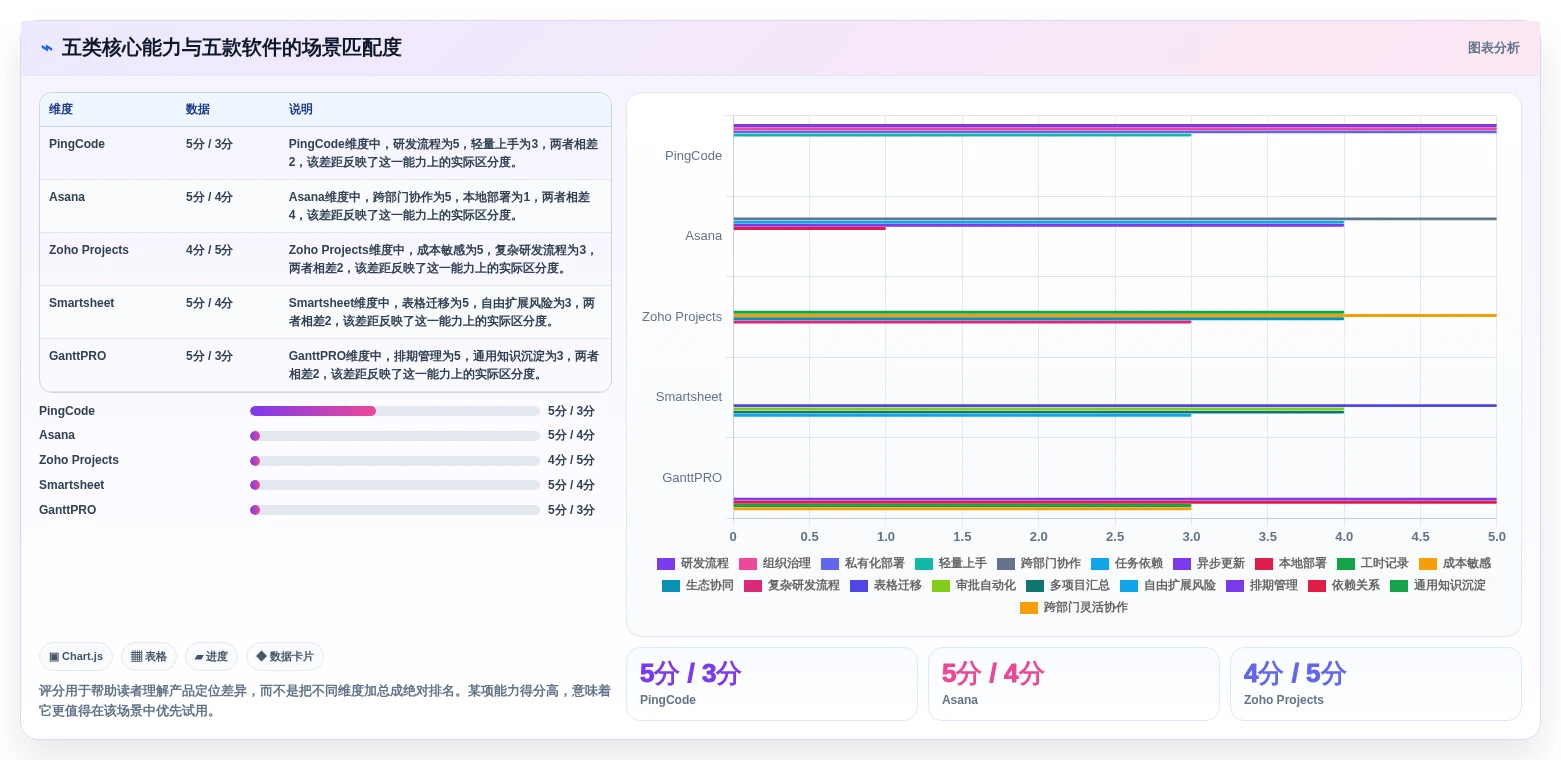Toggle the 轻量上手 legend series
Viewport: 1561px width, 760px height.
pyautogui.click(x=951, y=563)
